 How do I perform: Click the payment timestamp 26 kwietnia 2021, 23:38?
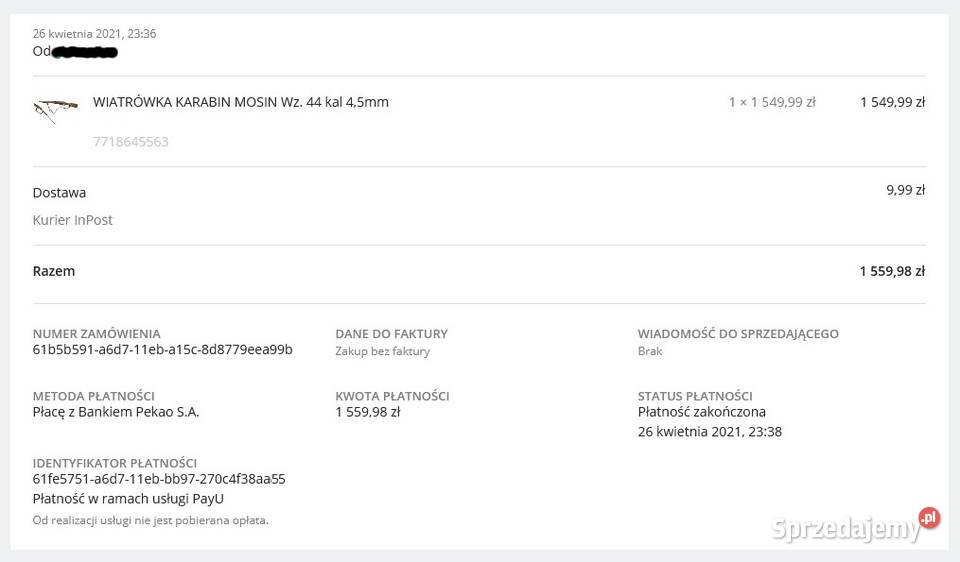(710, 432)
